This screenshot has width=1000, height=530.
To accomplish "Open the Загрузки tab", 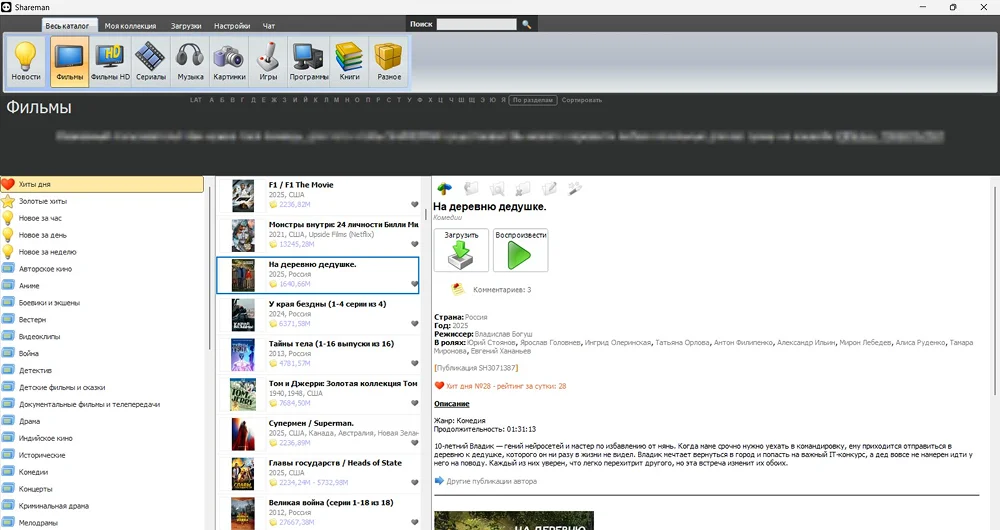I will tap(185, 25).
